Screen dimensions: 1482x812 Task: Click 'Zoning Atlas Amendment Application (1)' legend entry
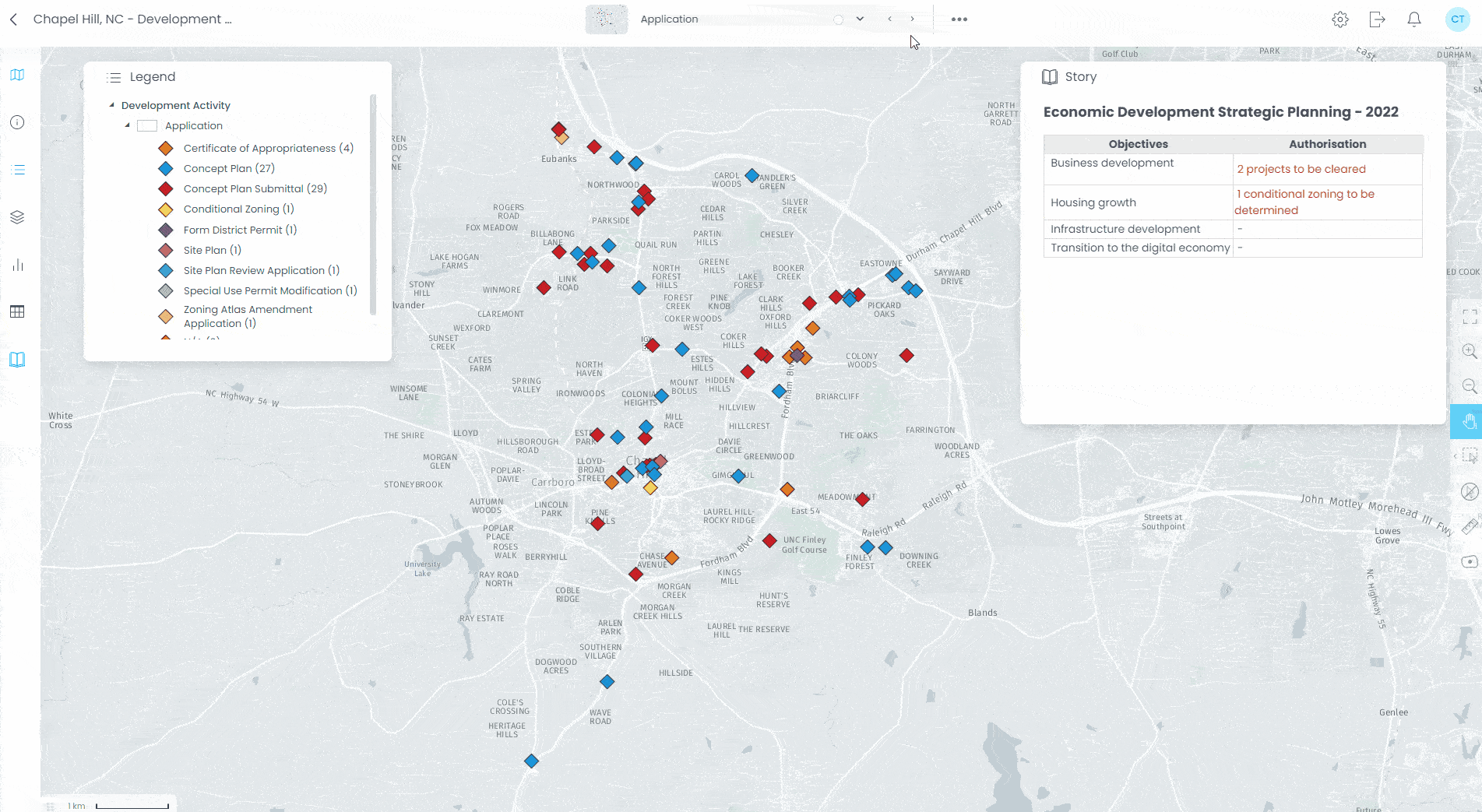[x=248, y=316]
